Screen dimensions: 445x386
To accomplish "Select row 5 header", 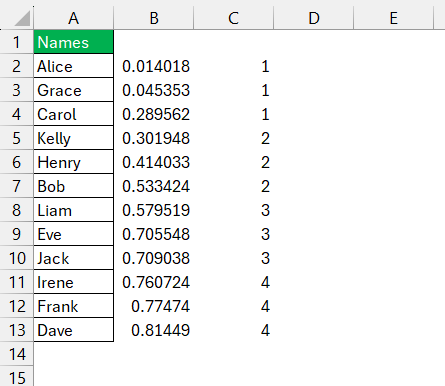I will pyautogui.click(x=17, y=138).
